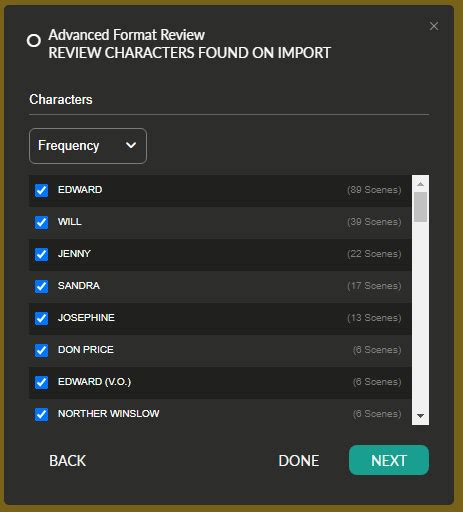463x512 pixels.
Task: Toggle the SANDRA character checkbox
Action: click(x=42, y=286)
